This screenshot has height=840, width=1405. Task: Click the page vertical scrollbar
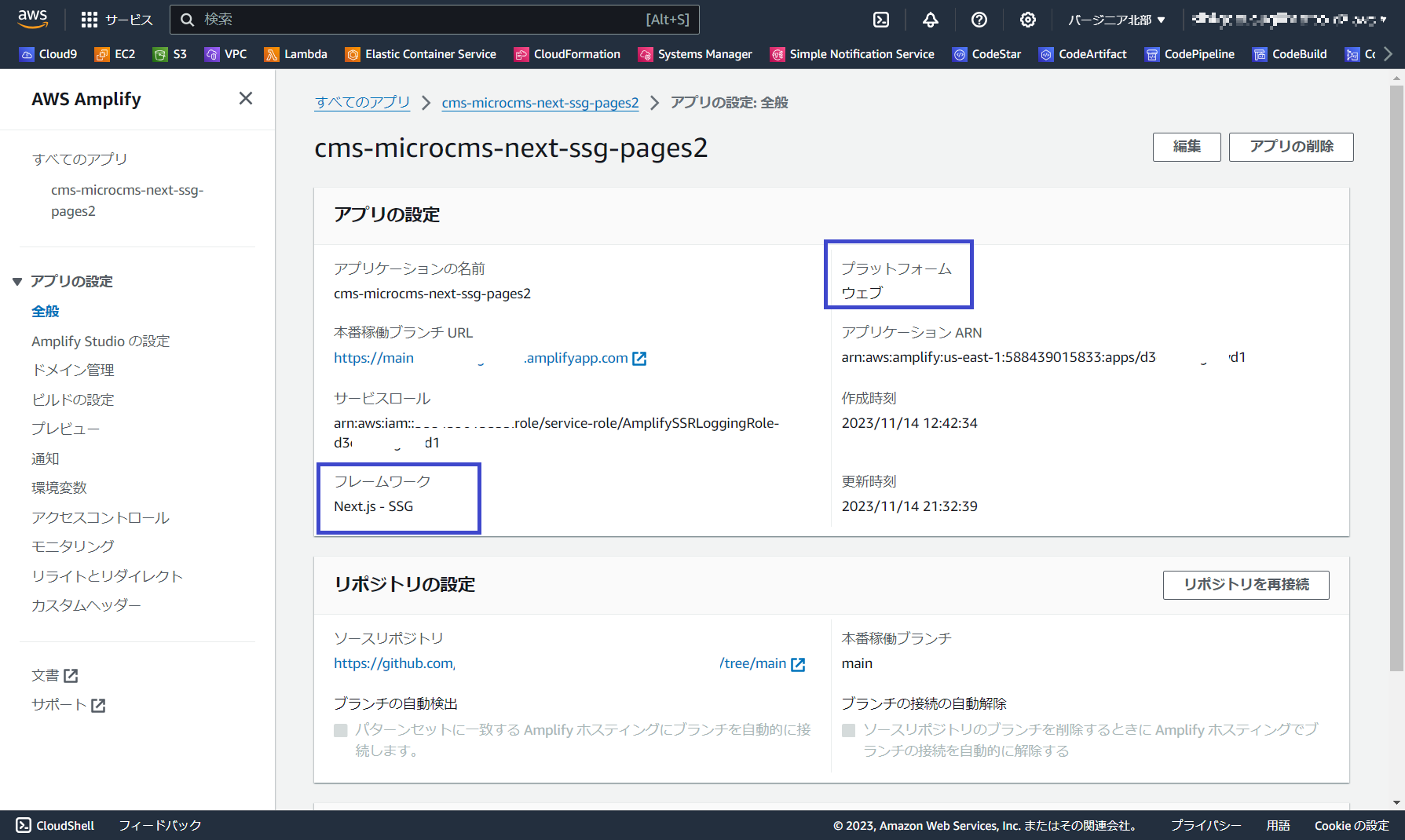coord(1396,378)
